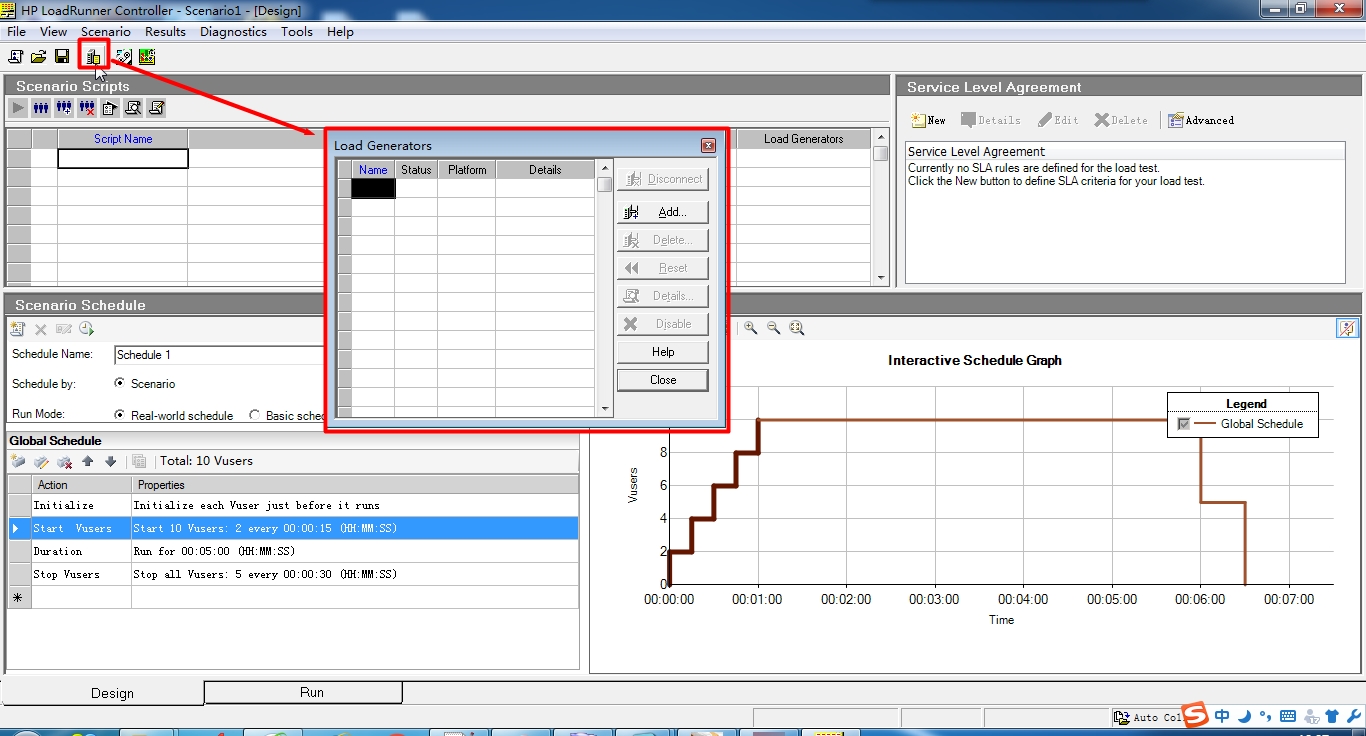Click the Platform column header in dialog
This screenshot has height=736, width=1366.
pyautogui.click(x=467, y=170)
